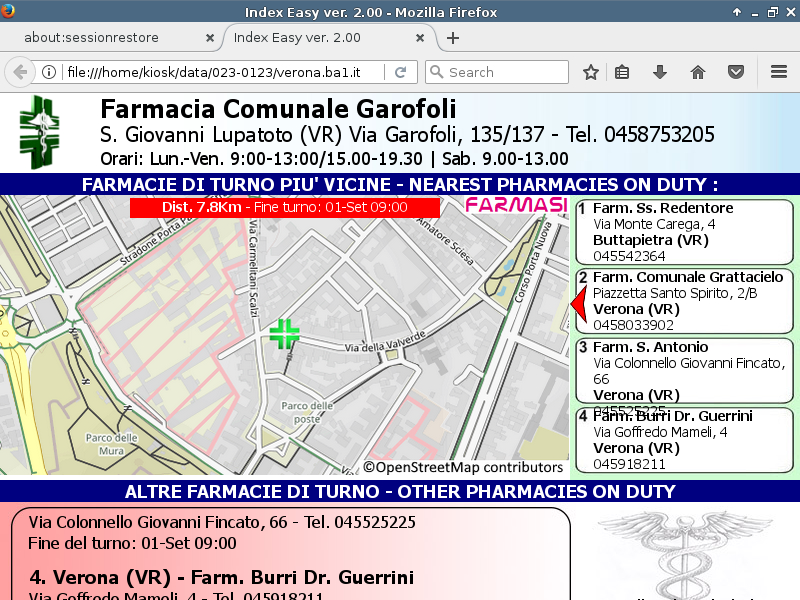Click the Farmacia Comunale Garofoli logo
This screenshot has height=600, width=800.
click(x=40, y=132)
